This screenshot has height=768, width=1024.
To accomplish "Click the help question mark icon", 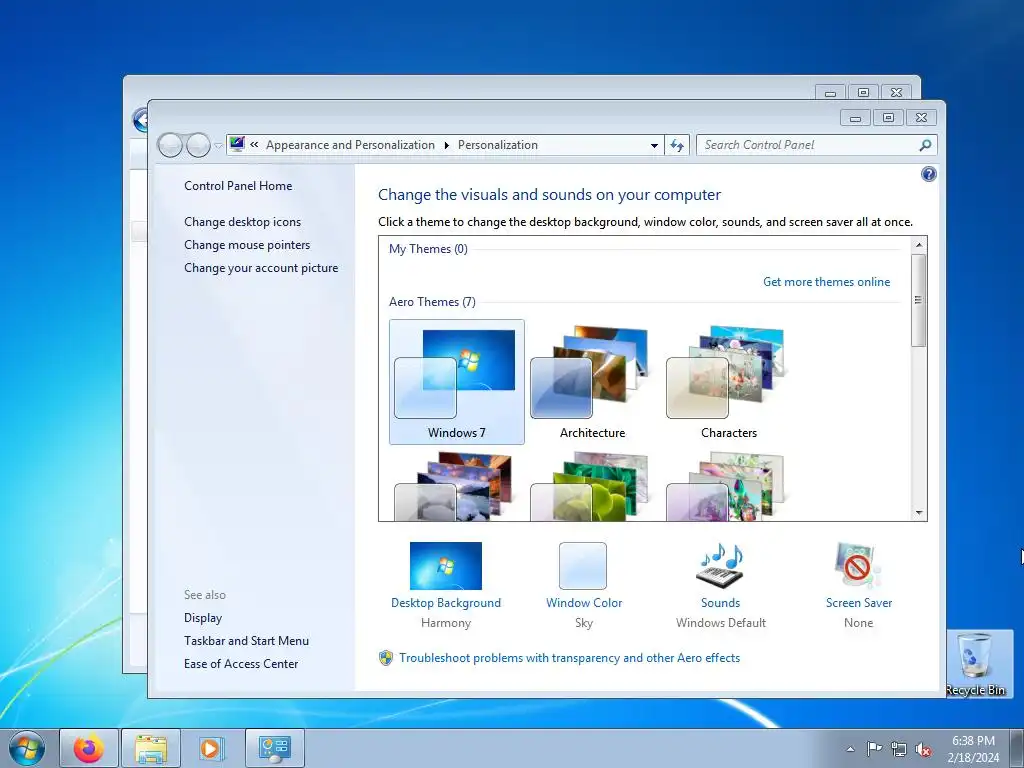I will (x=928, y=174).
